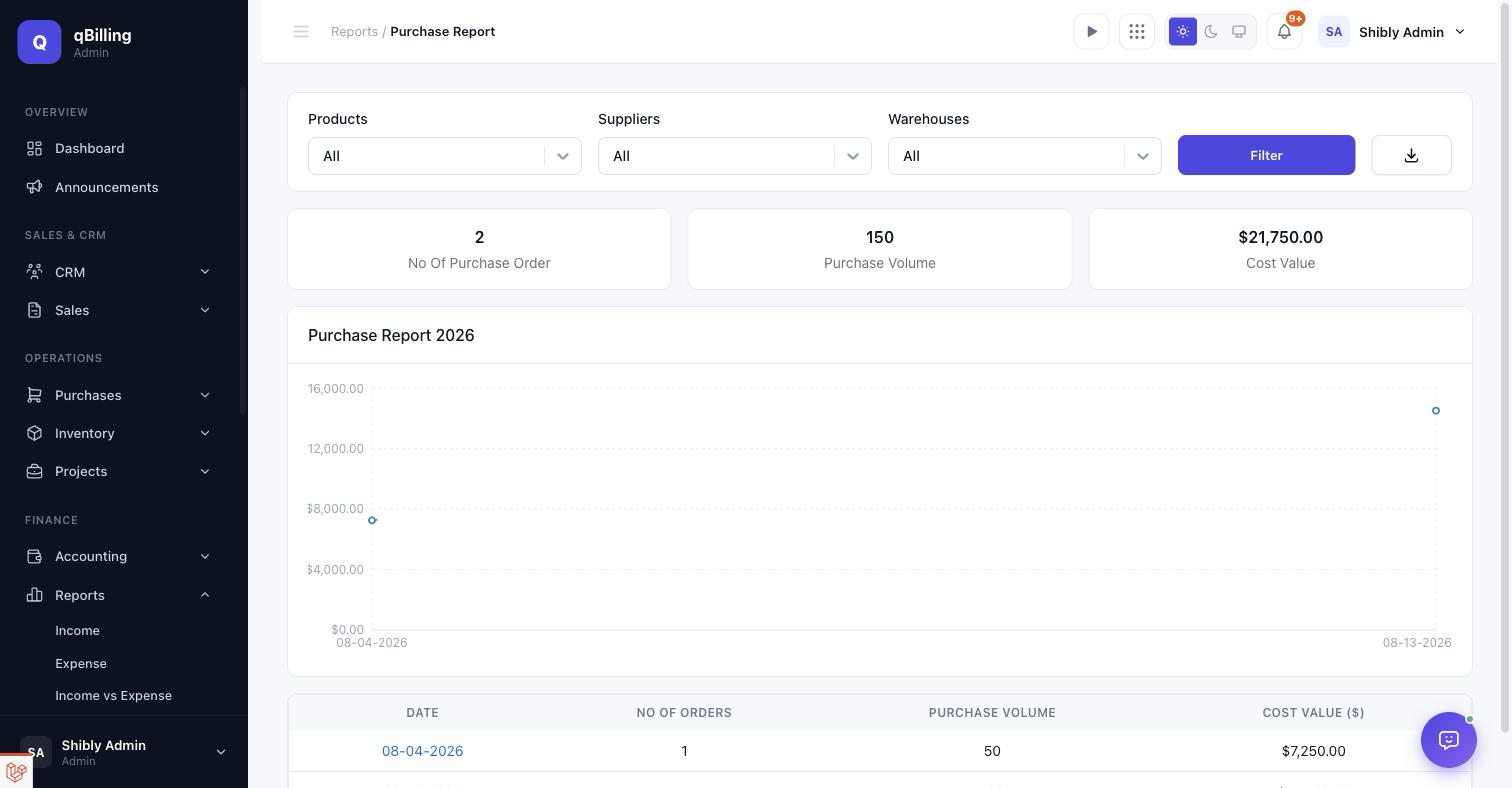Toggle sidebar with hamburger menu icon
This screenshot has width=1512, height=788.
click(301, 32)
